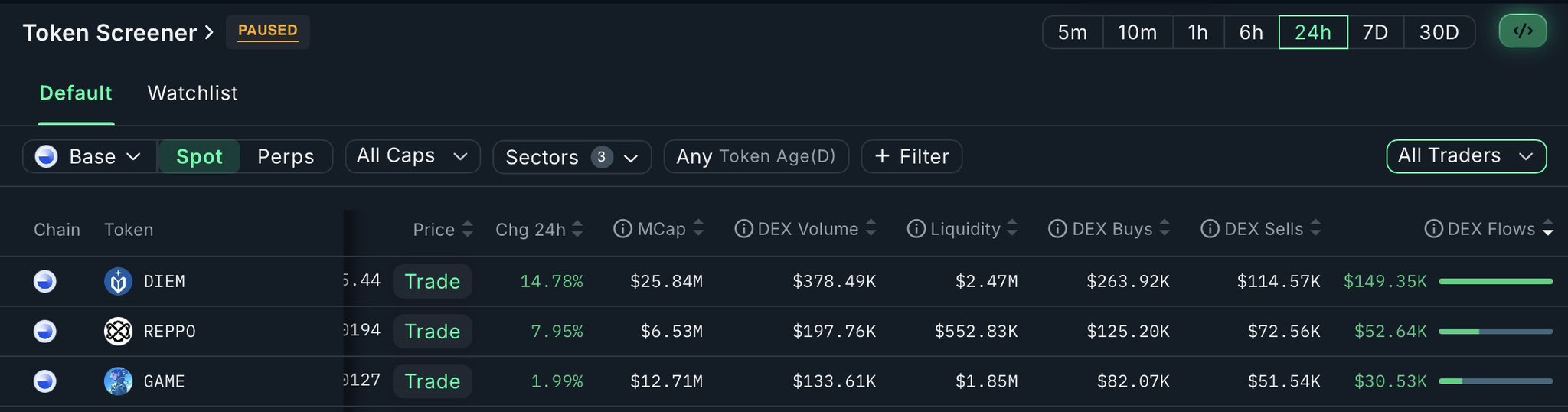
Task: Expand the All Caps dropdown
Action: coord(412,156)
